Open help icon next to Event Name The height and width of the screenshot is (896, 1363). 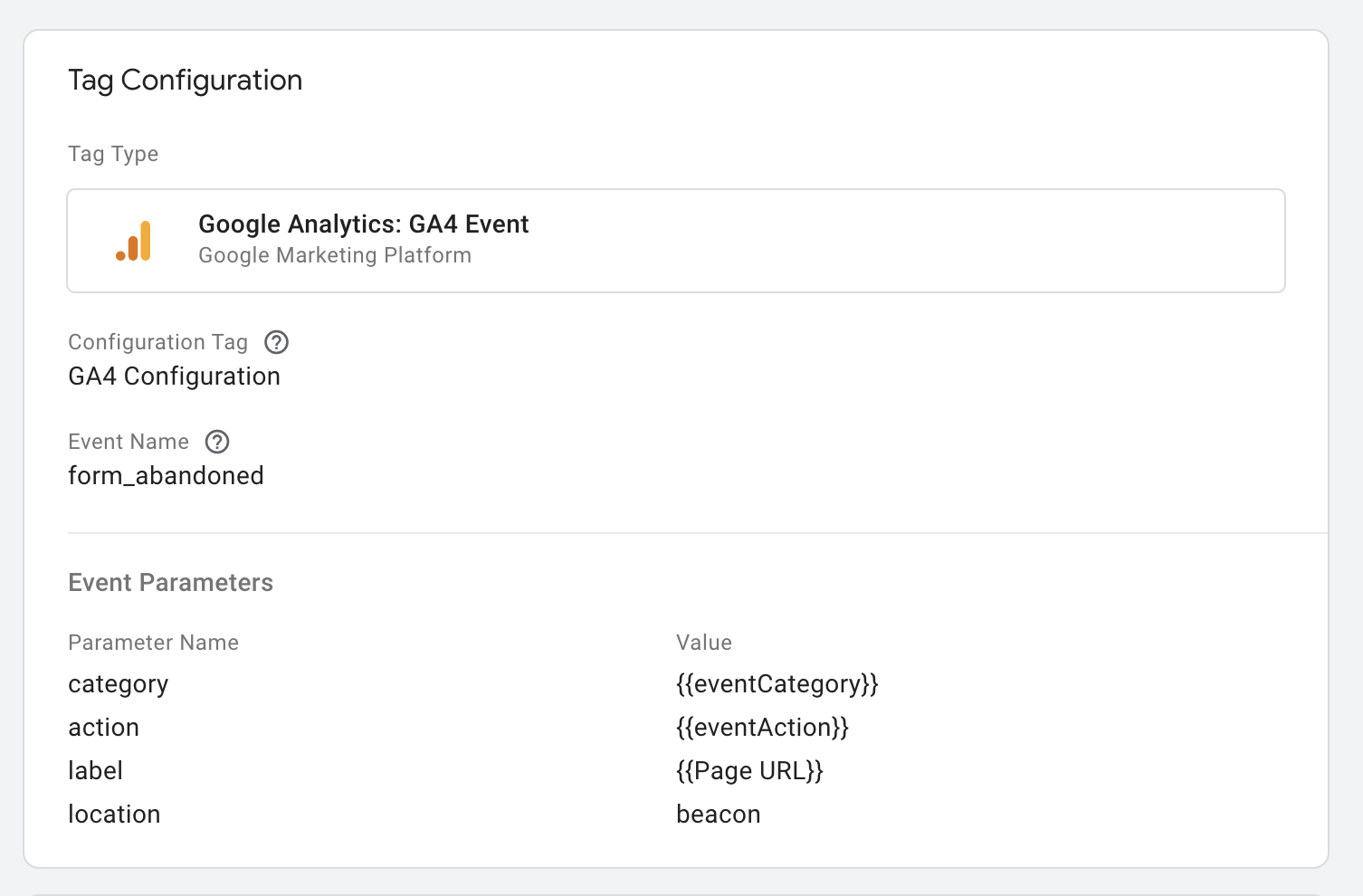tap(217, 442)
